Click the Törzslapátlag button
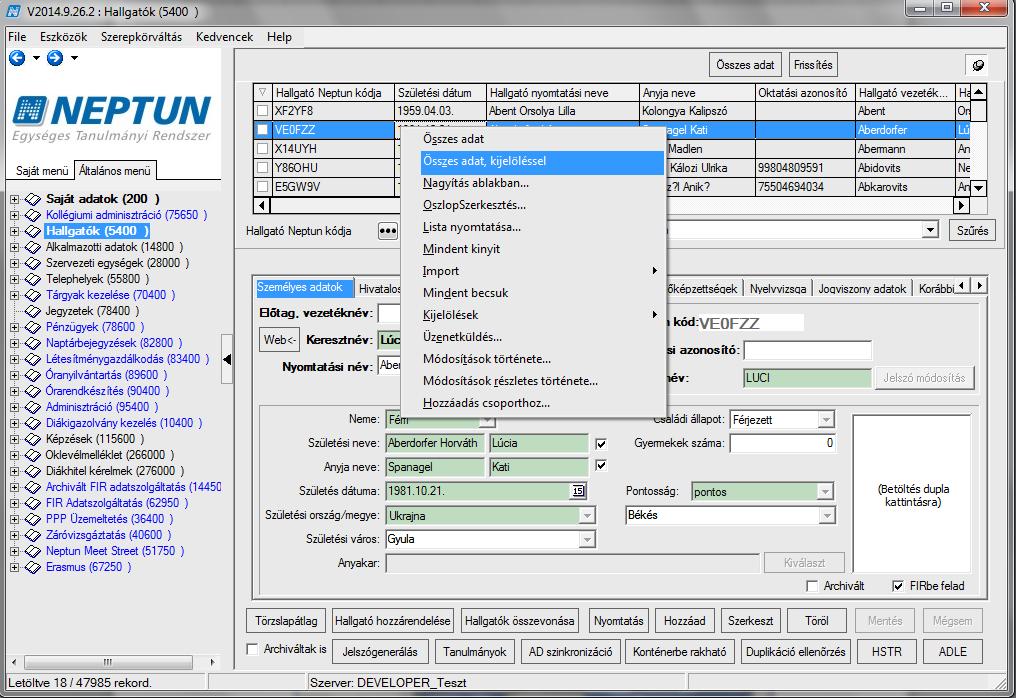 click(286, 621)
